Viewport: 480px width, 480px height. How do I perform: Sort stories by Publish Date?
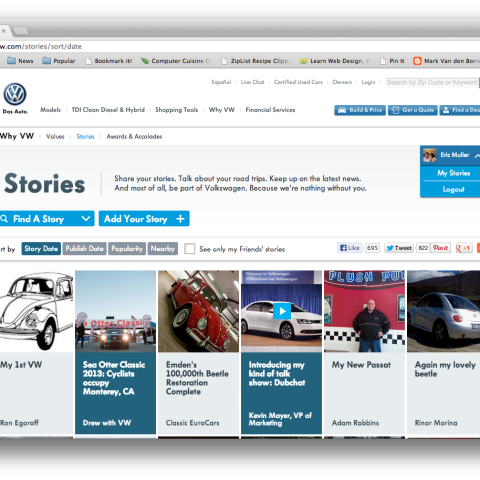[84, 249]
